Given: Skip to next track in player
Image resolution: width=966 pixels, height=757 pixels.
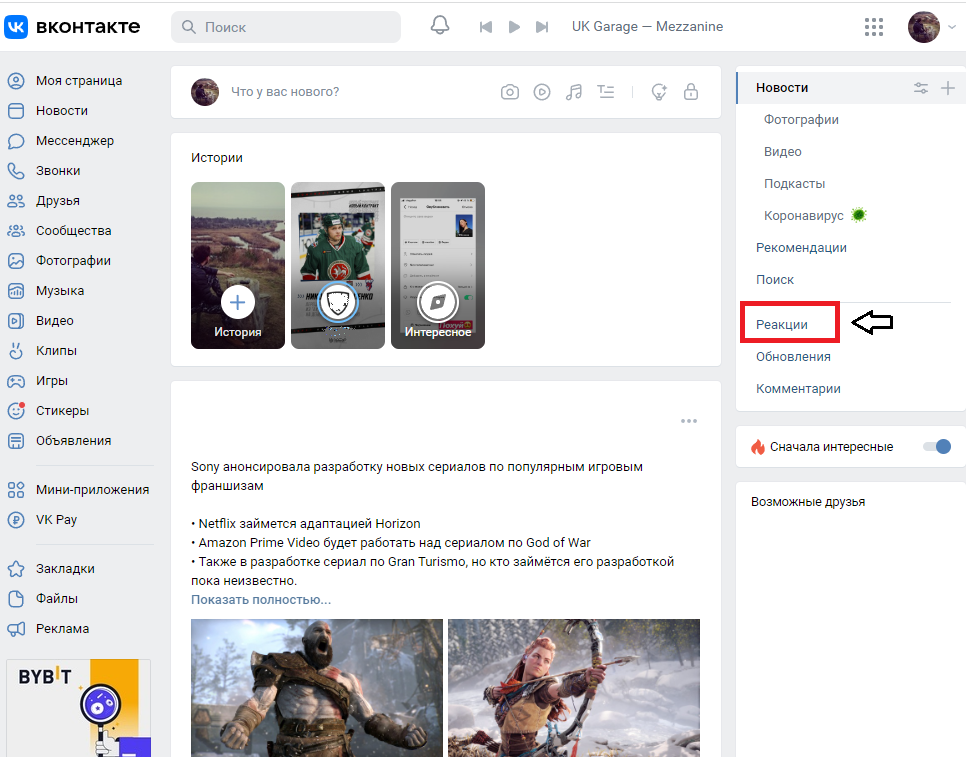Looking at the screenshot, I should click(542, 27).
